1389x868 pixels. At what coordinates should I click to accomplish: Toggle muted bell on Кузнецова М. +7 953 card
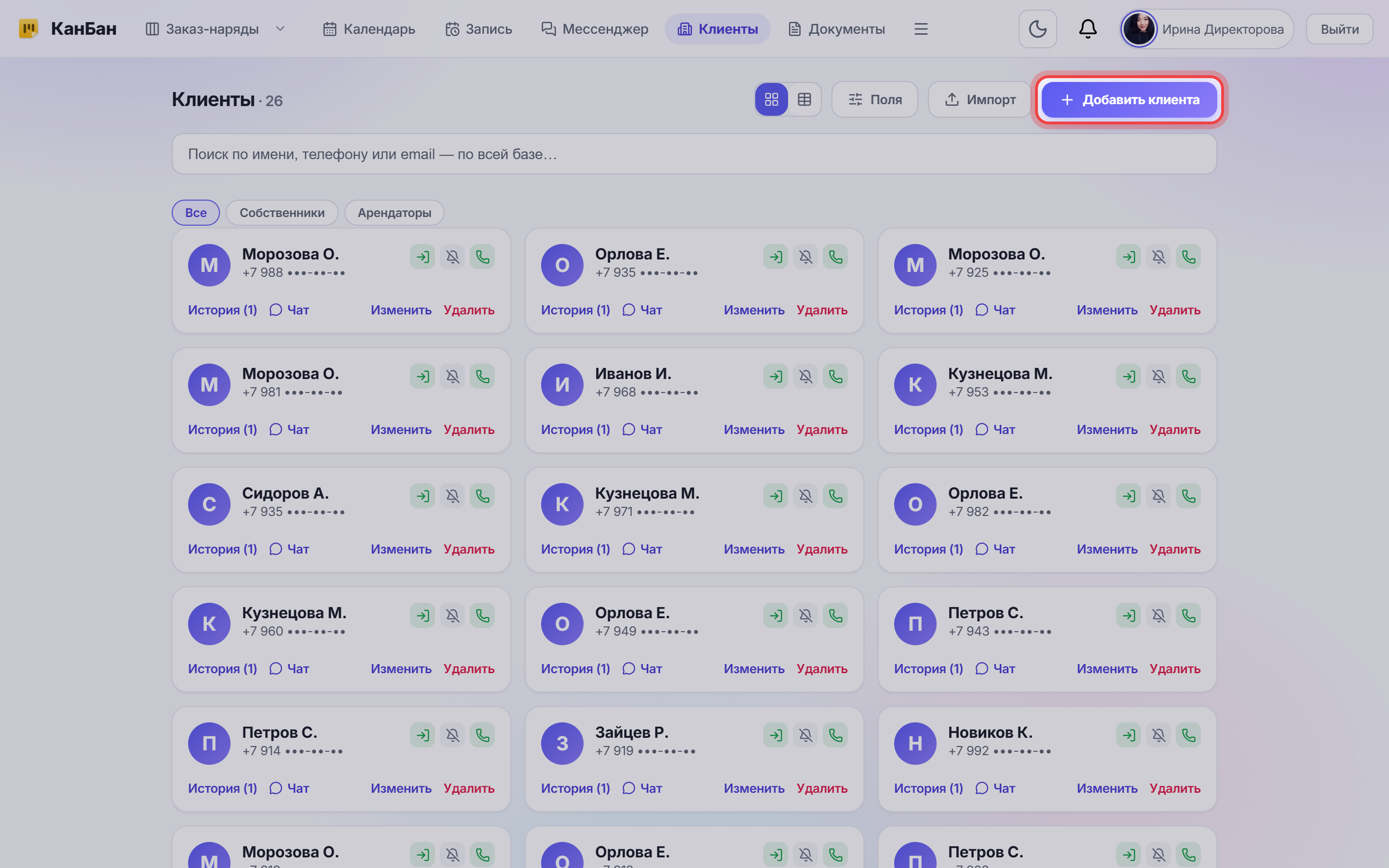pyautogui.click(x=1158, y=377)
